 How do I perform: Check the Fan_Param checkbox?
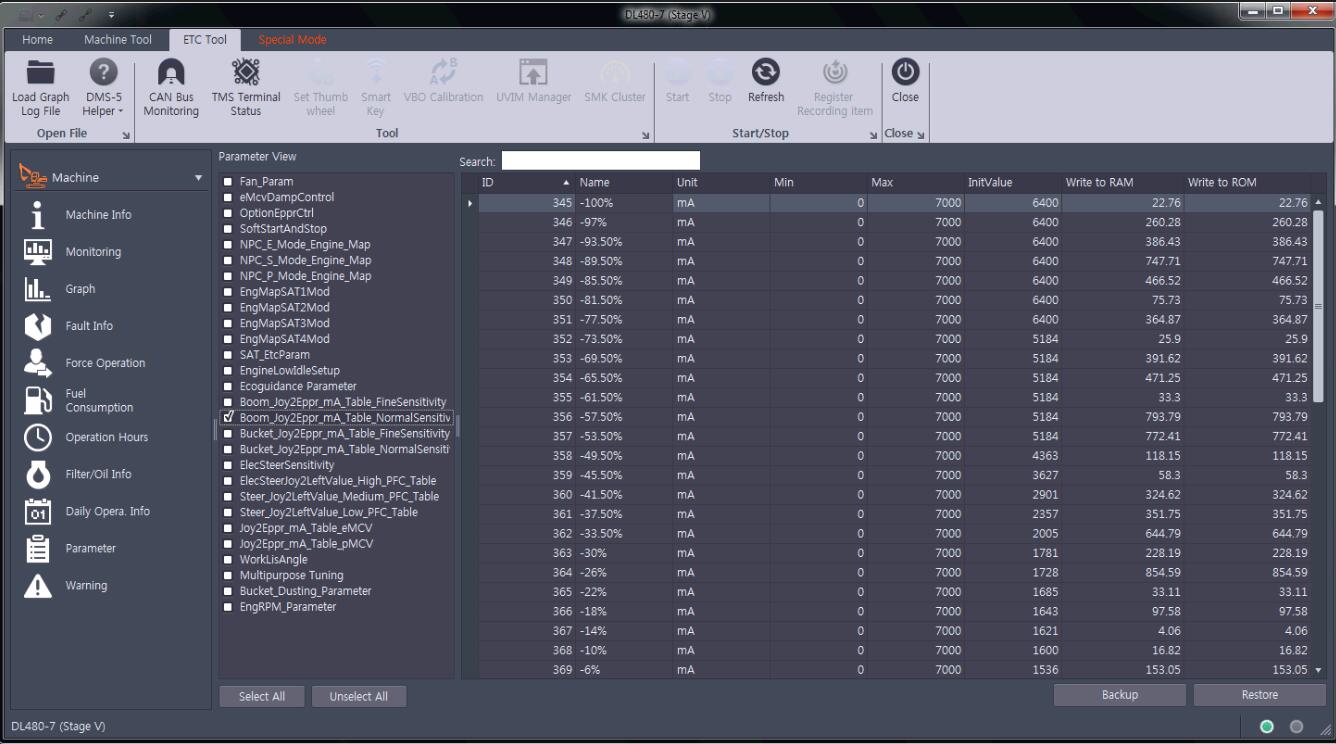coord(229,182)
